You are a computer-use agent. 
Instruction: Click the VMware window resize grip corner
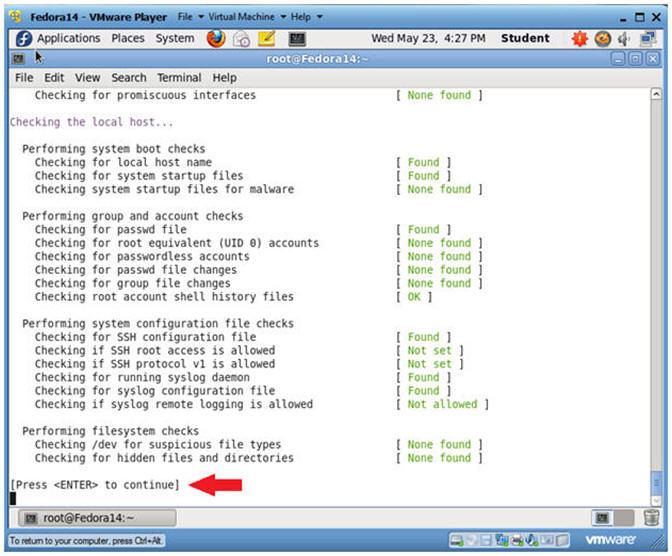click(656, 542)
